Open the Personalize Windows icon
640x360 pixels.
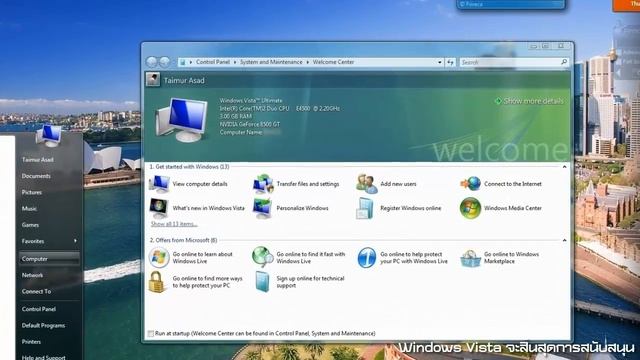tap(262, 208)
